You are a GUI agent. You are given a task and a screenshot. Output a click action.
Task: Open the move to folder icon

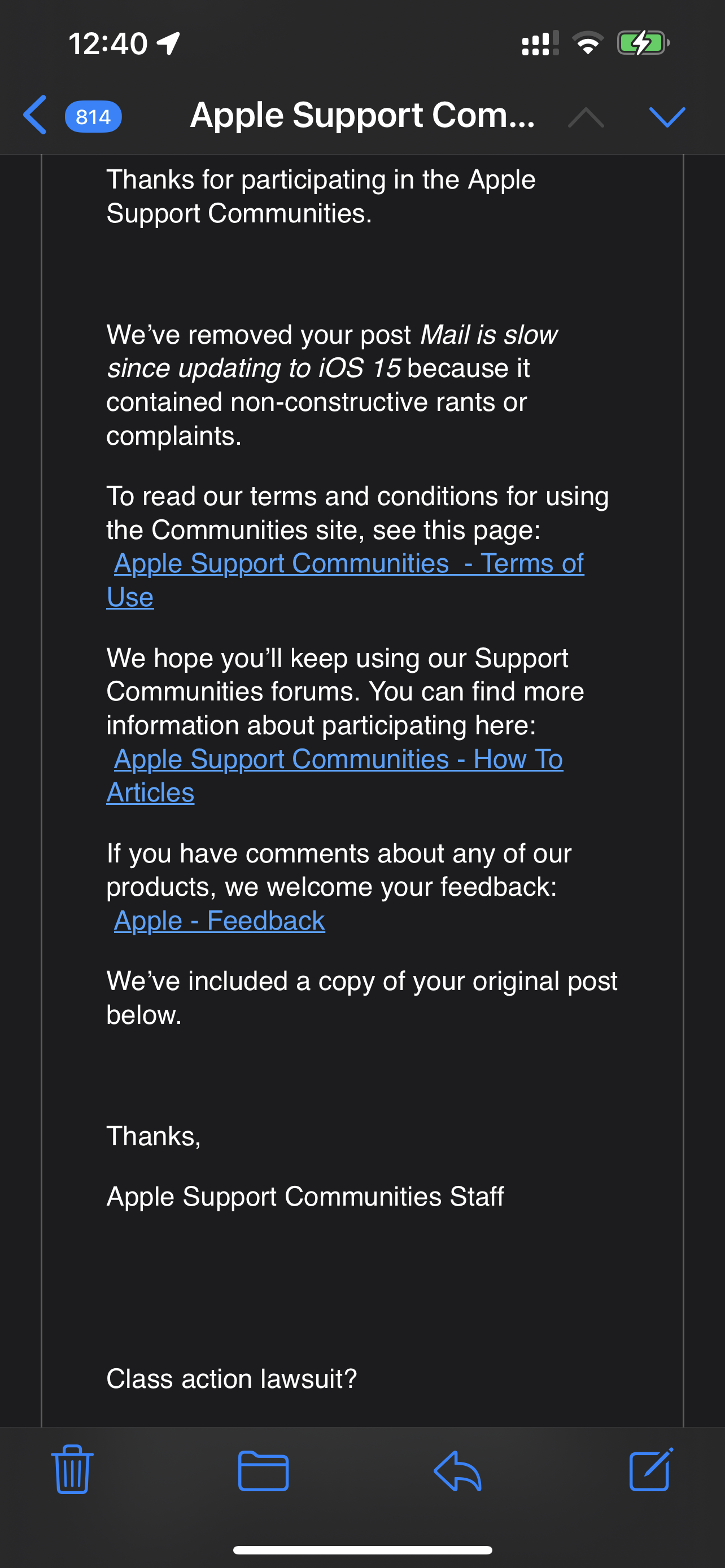pos(263,1470)
